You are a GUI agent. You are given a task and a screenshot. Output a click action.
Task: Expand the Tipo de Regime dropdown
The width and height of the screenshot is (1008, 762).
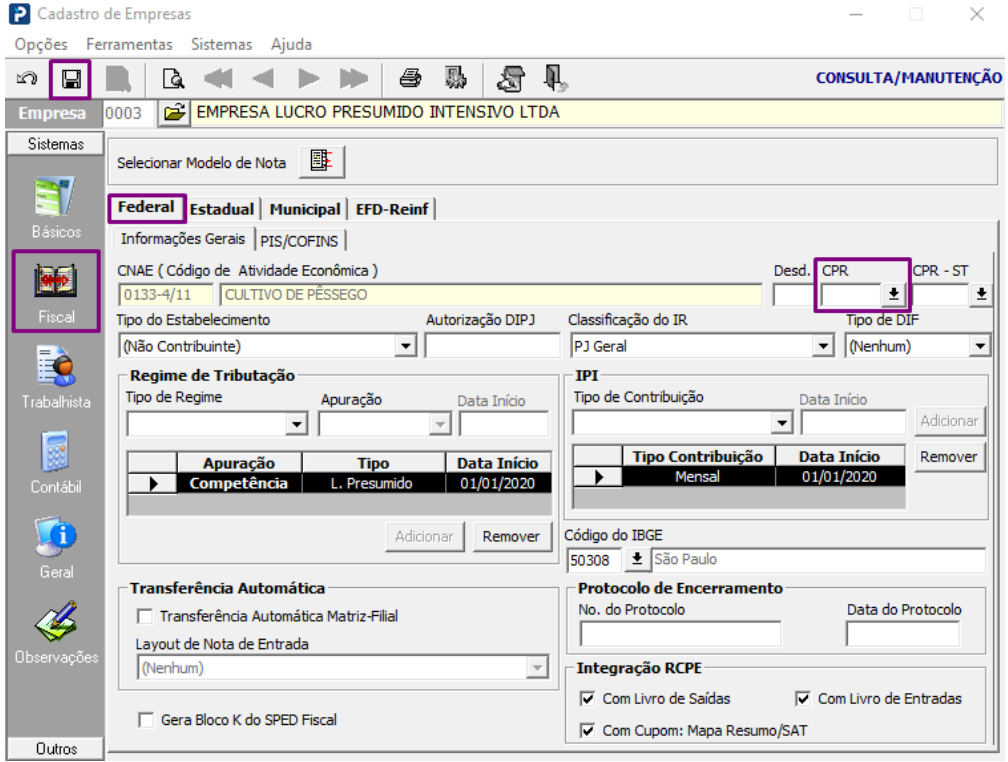click(297, 424)
